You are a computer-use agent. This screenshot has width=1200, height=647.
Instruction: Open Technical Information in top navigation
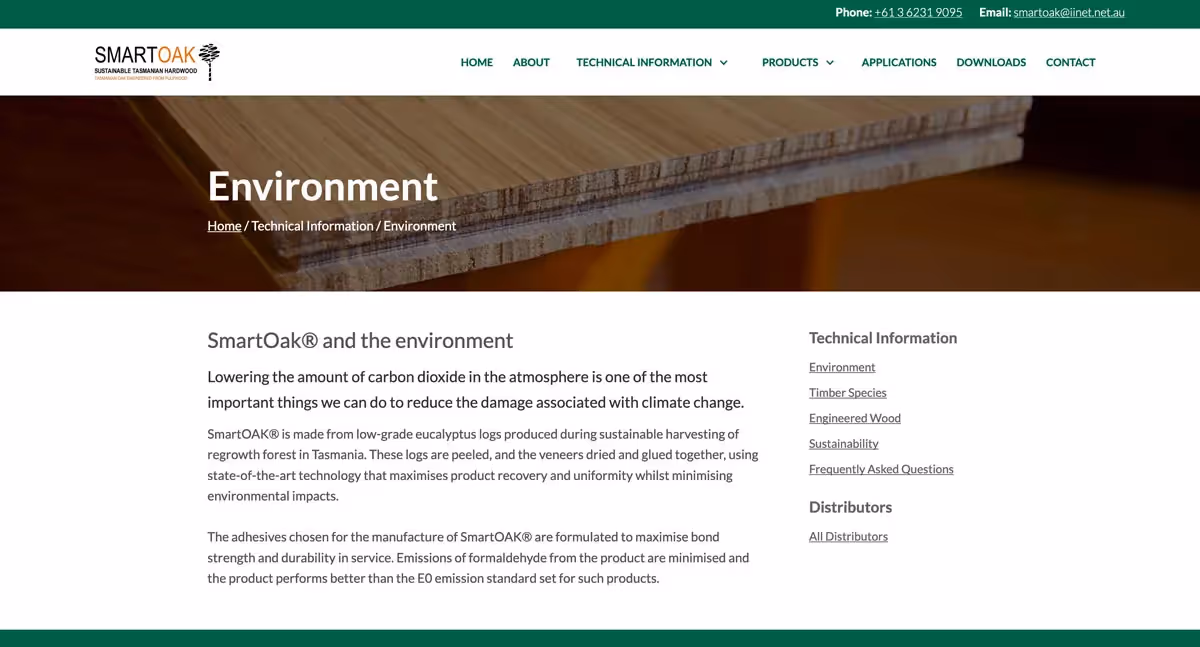pyautogui.click(x=644, y=62)
